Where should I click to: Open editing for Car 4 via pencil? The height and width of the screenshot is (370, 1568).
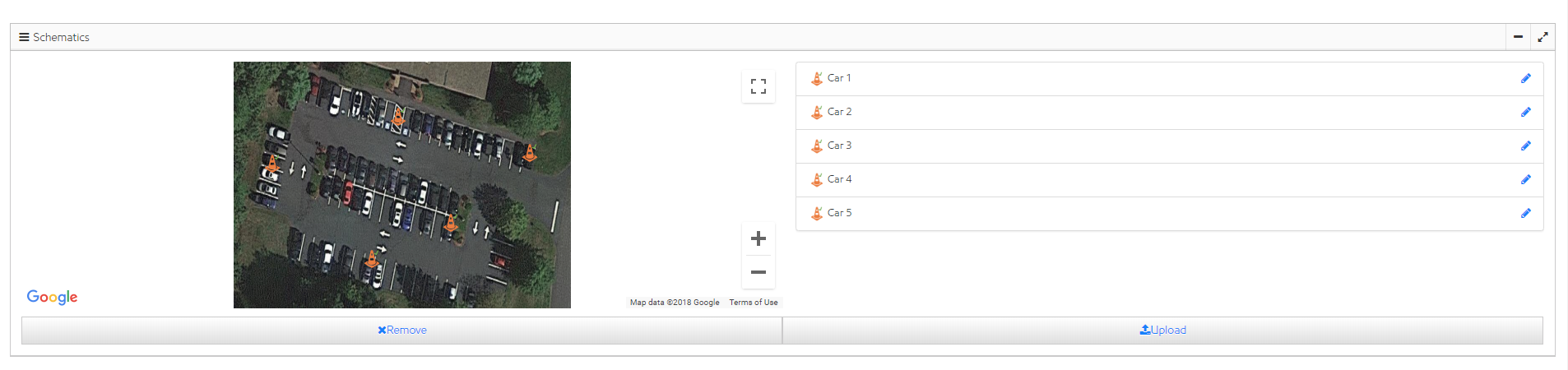point(1525,180)
